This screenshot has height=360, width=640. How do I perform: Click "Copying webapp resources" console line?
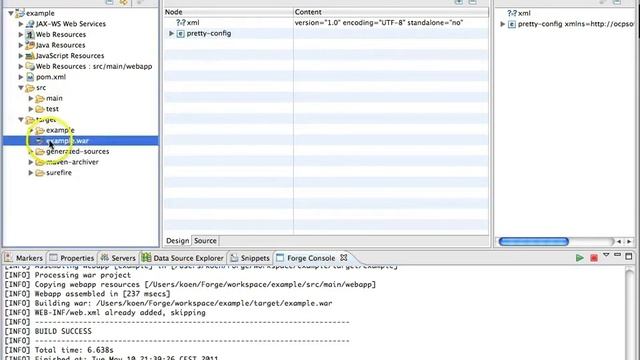190,284
